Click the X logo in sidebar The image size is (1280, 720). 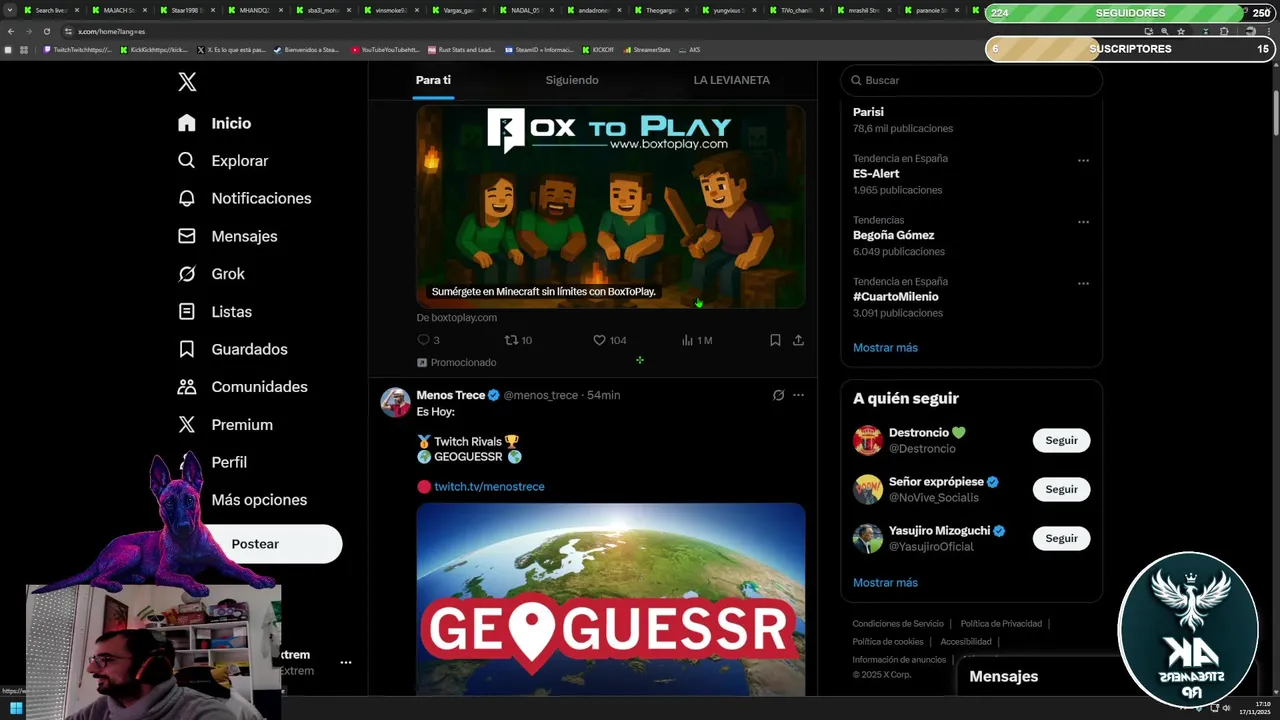point(187,82)
